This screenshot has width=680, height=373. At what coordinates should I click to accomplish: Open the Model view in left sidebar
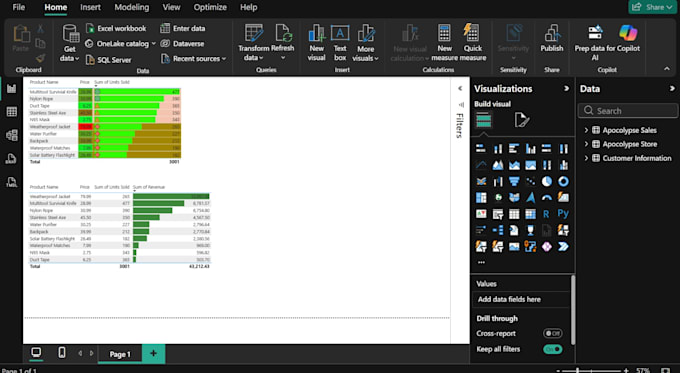tap(12, 135)
